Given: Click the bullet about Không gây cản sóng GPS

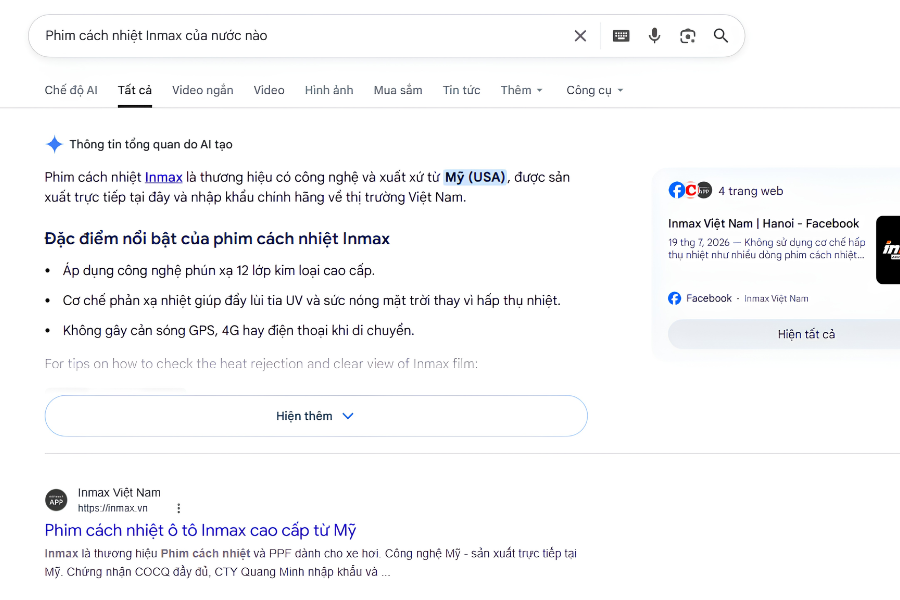Looking at the screenshot, I should click(238, 330).
